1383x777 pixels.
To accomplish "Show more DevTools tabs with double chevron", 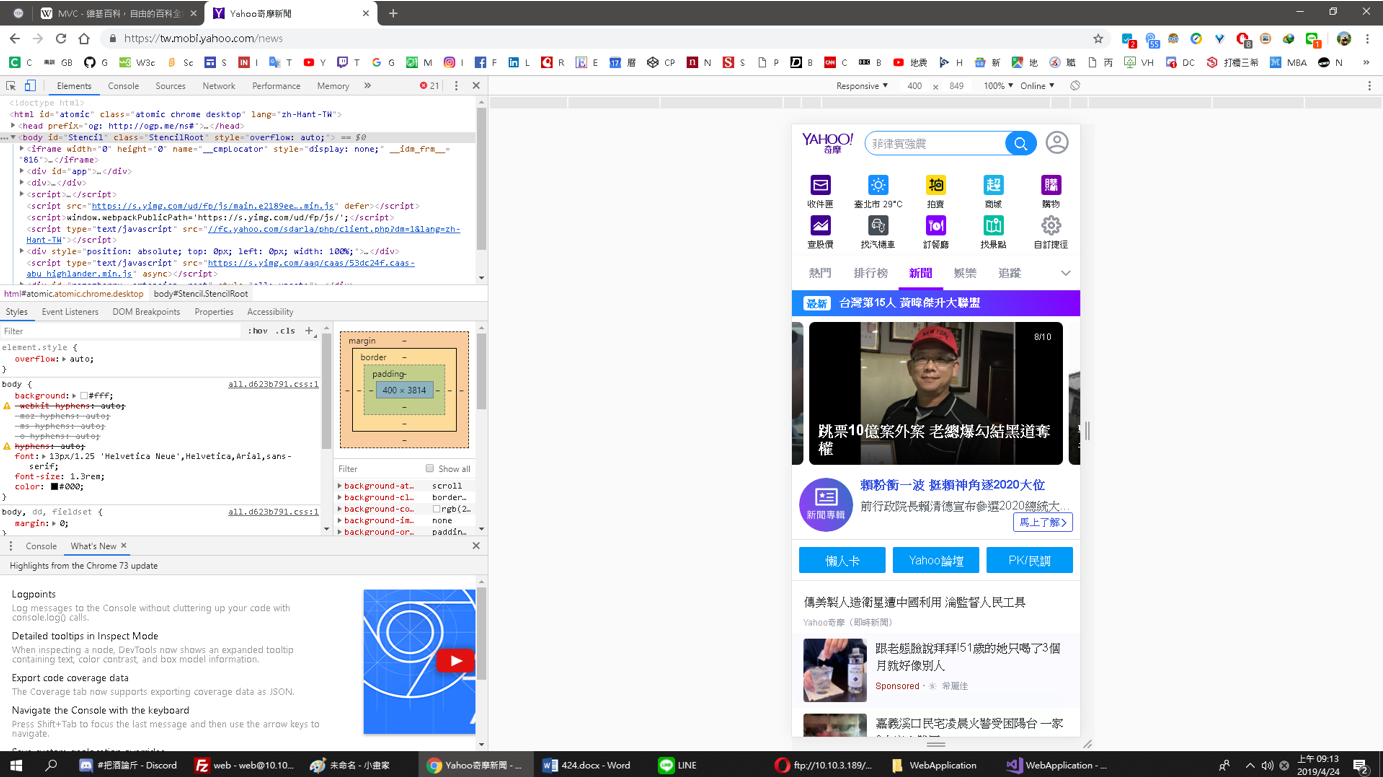I will pos(368,86).
